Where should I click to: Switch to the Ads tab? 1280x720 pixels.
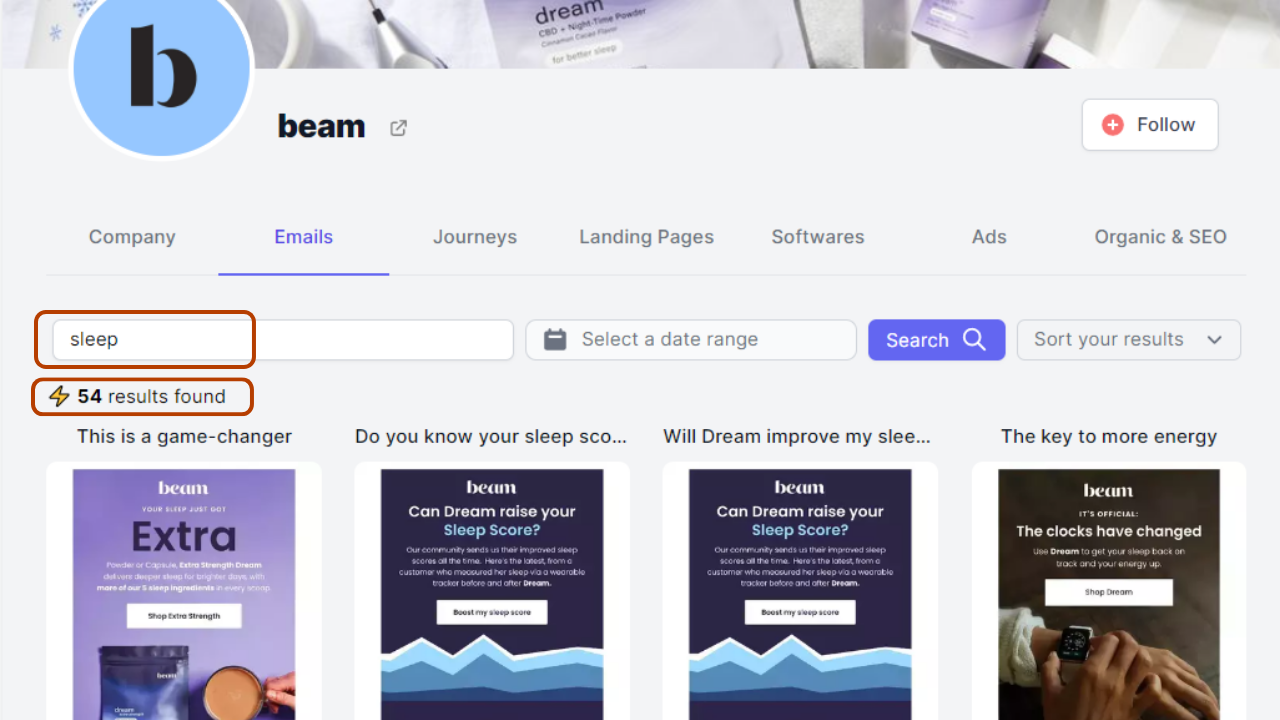point(989,237)
